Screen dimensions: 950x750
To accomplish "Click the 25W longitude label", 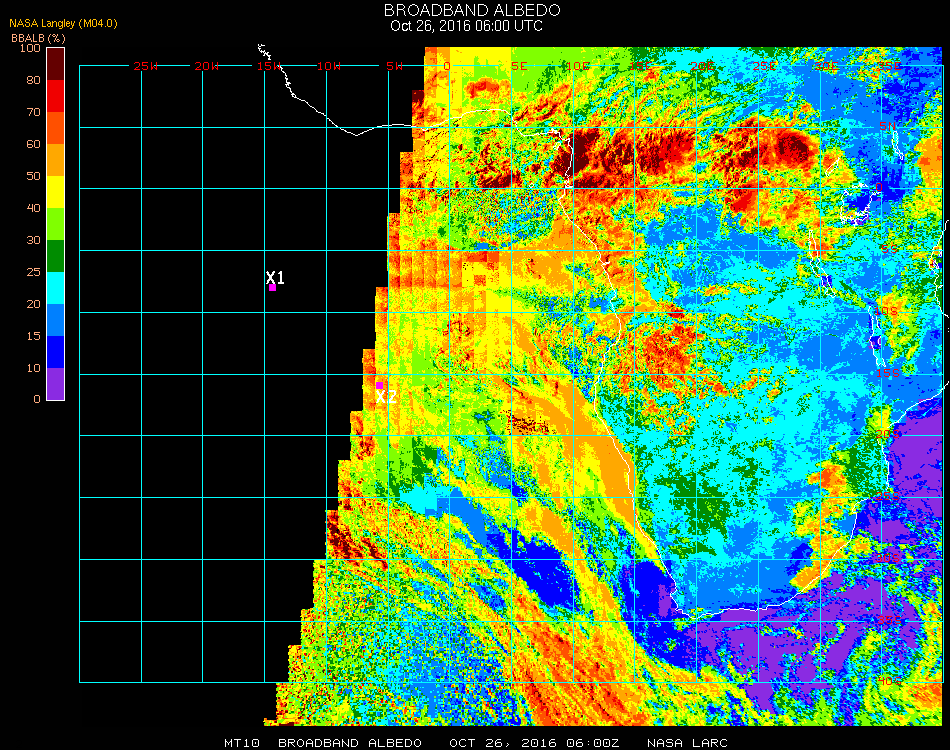I will (x=146, y=66).
